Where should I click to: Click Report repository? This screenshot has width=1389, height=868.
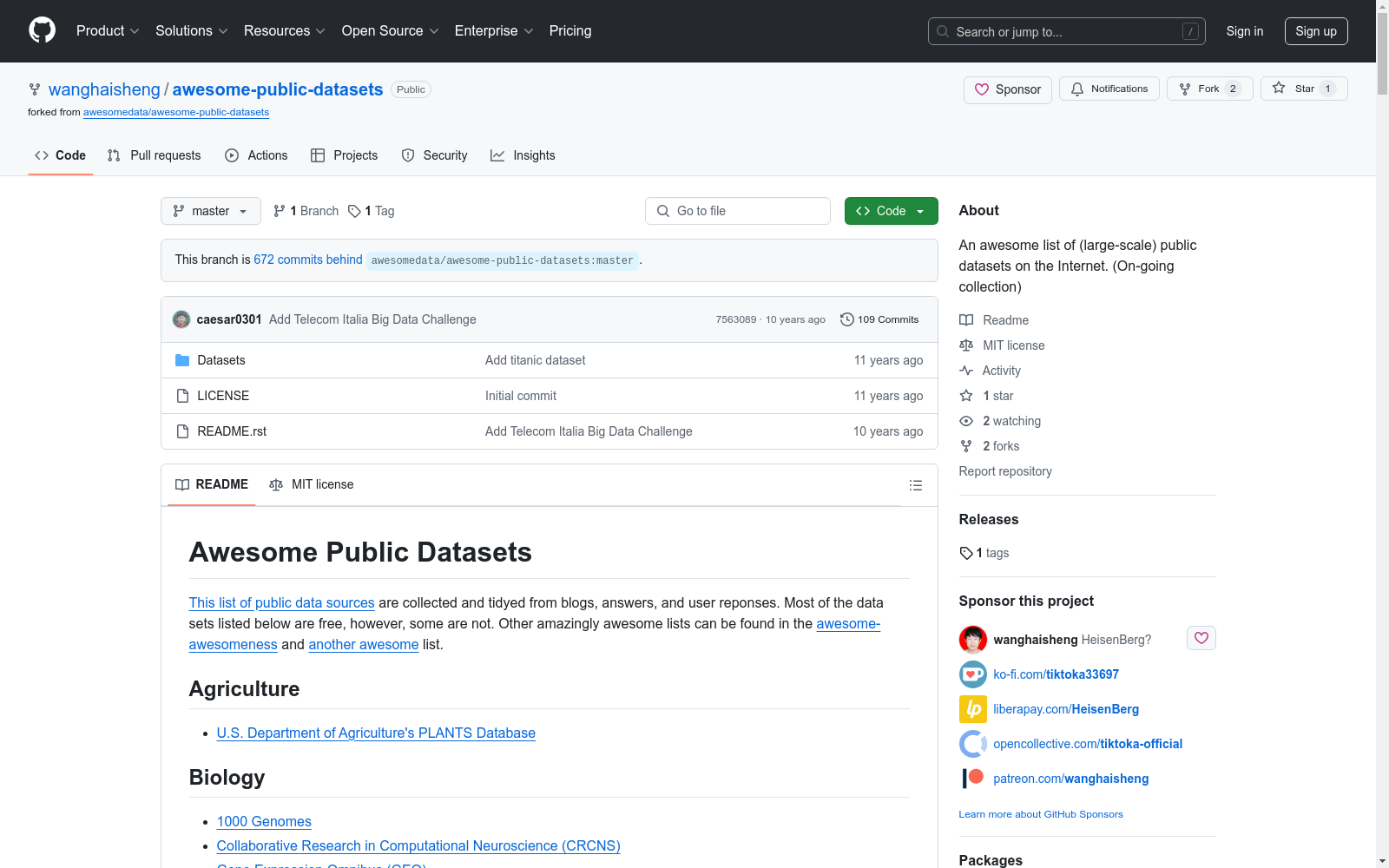[x=1005, y=471]
